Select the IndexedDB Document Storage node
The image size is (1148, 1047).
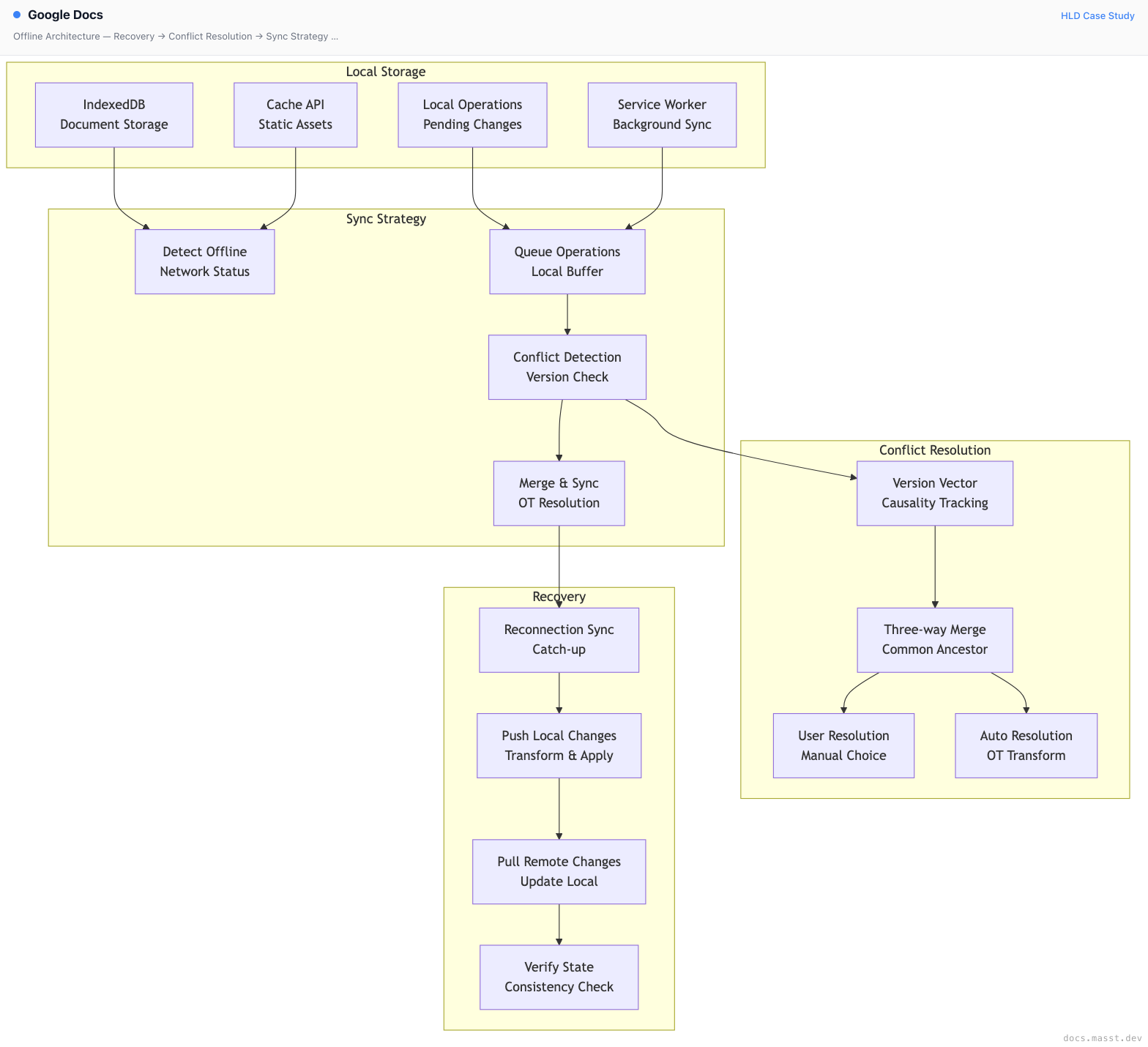114,115
